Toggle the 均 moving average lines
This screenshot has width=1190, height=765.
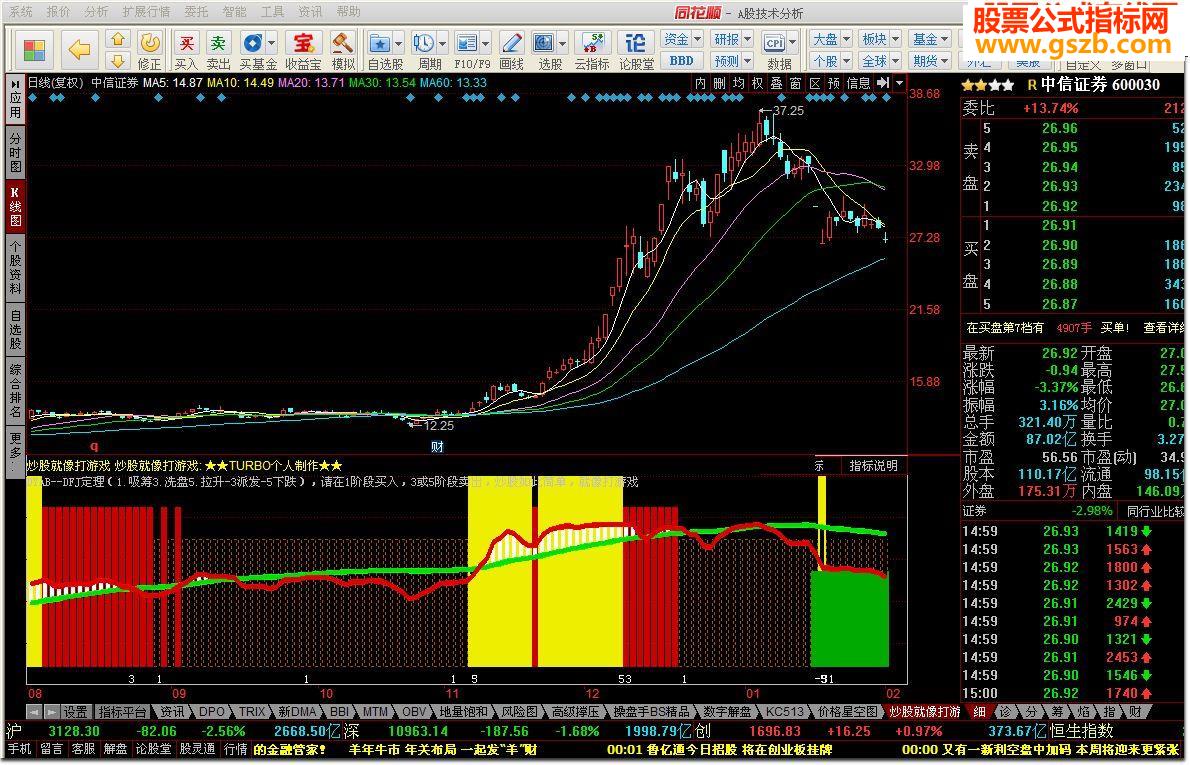pos(738,83)
